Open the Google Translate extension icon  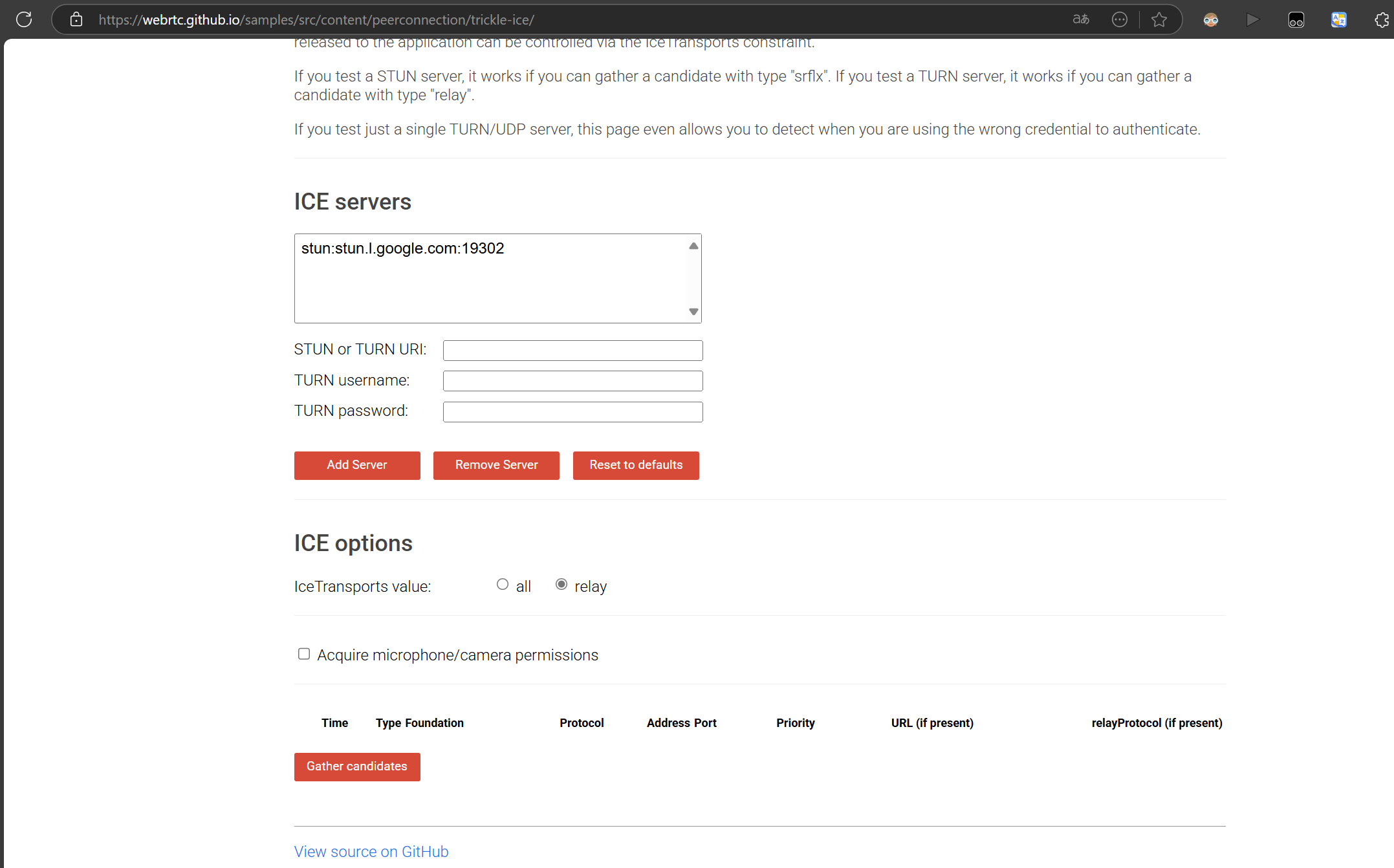1338,19
